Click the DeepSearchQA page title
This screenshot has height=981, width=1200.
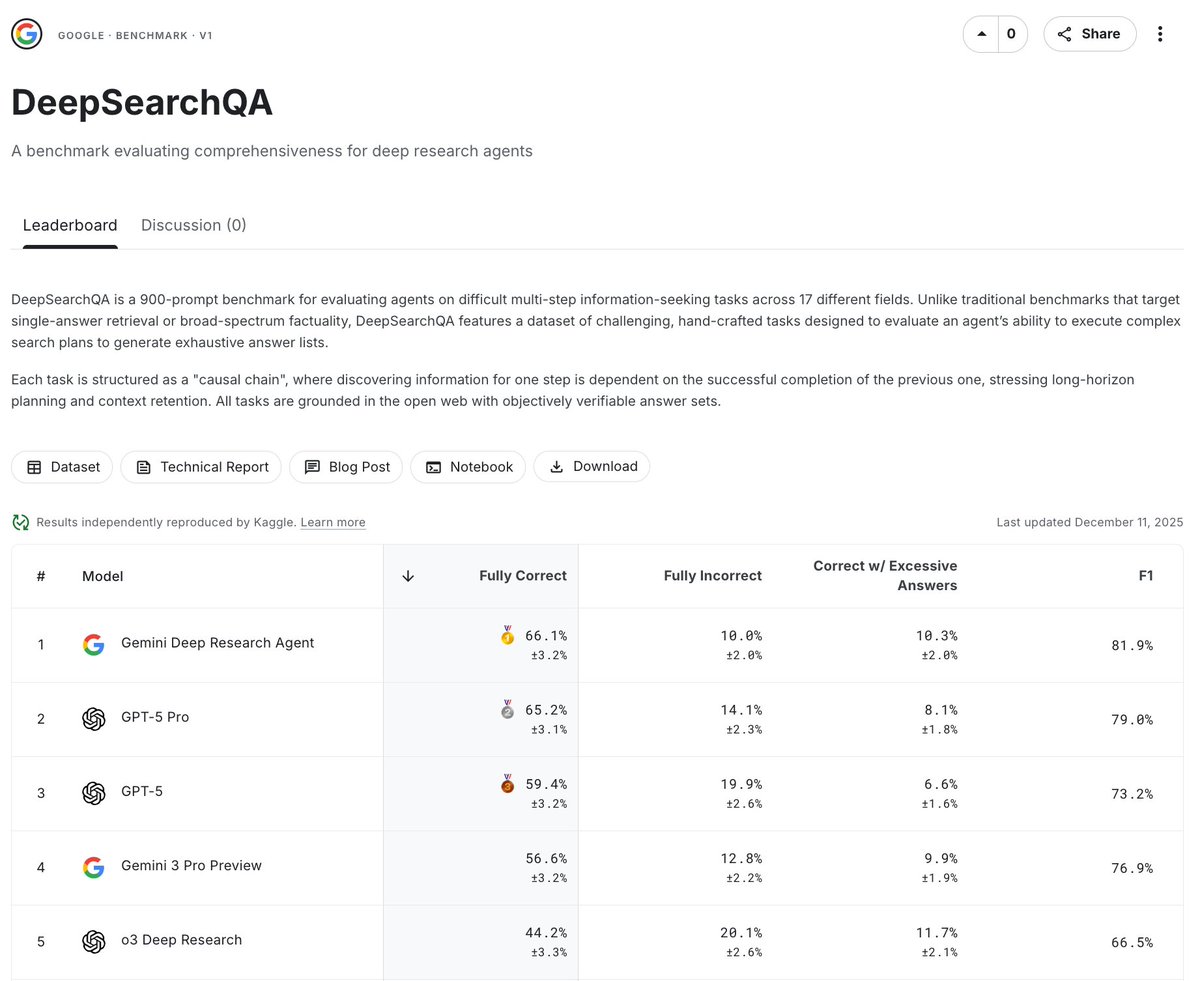[x=142, y=104]
